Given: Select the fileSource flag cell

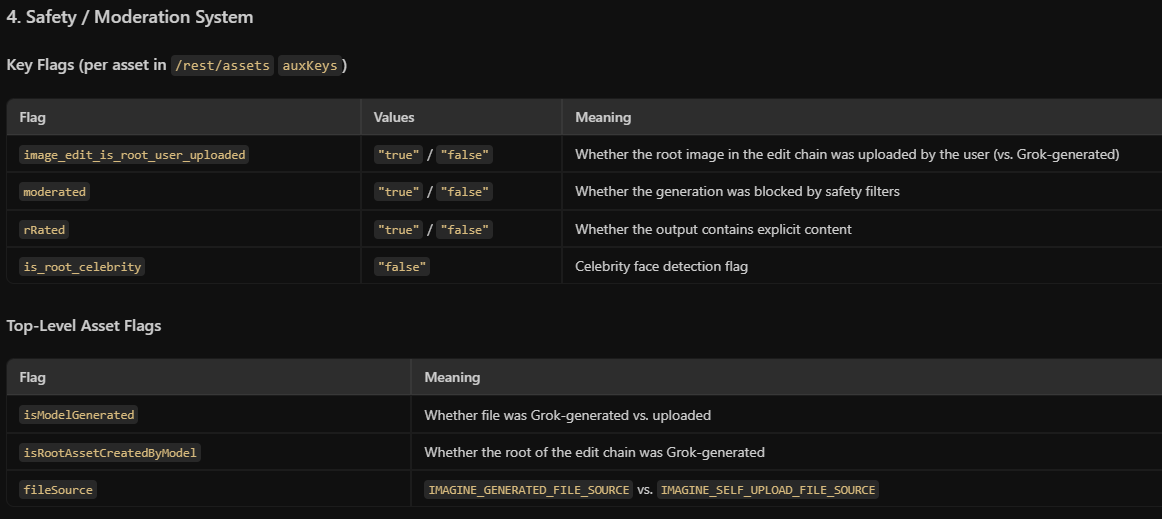Looking at the screenshot, I should [x=58, y=490].
